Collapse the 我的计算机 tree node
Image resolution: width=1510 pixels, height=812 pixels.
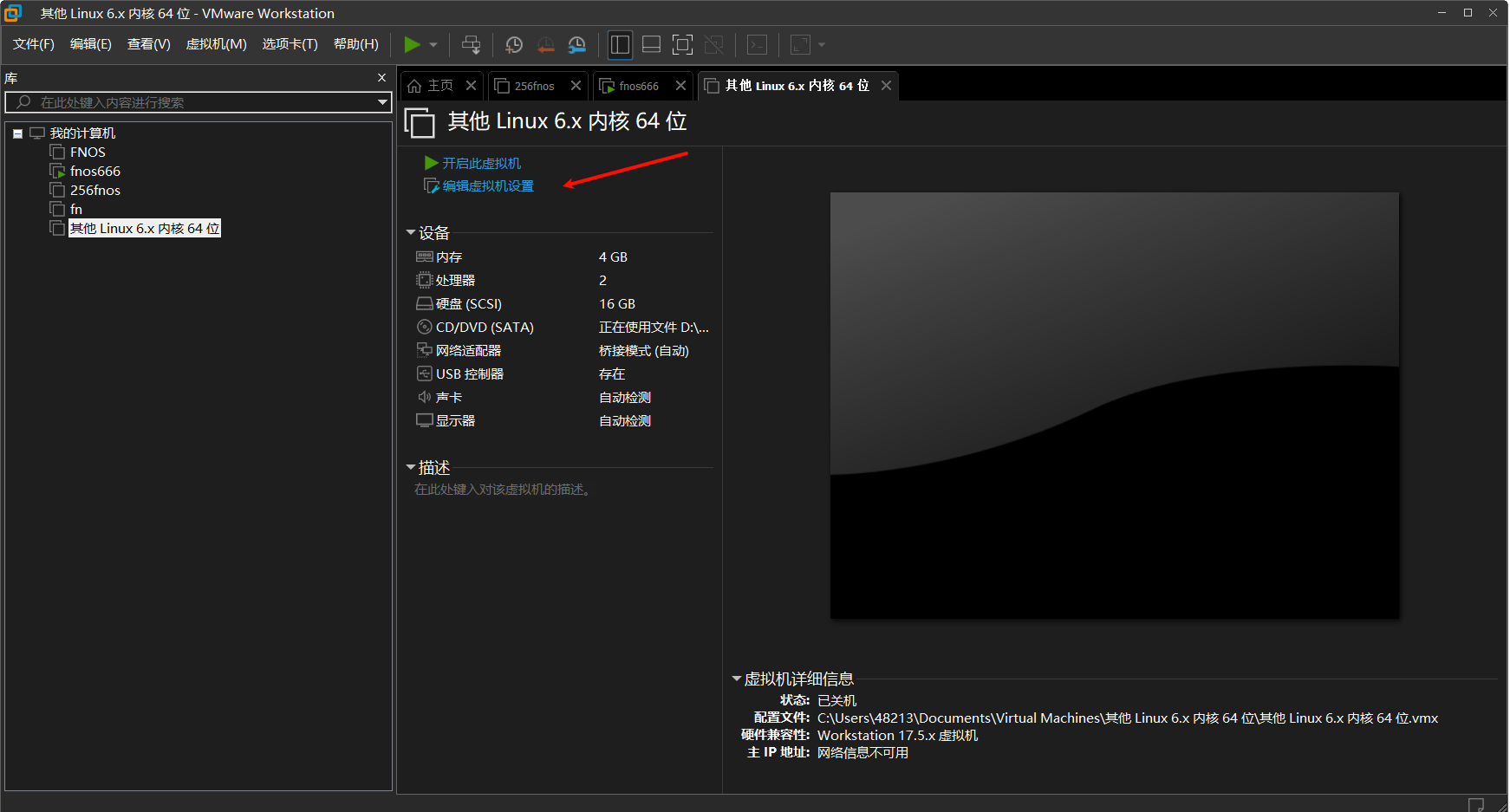[17, 133]
